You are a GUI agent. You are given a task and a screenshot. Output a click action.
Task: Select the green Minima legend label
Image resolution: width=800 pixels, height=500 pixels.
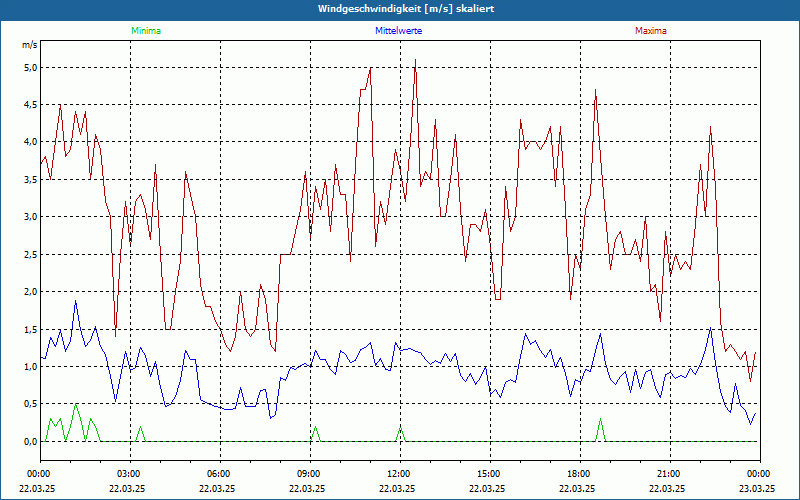(x=146, y=31)
